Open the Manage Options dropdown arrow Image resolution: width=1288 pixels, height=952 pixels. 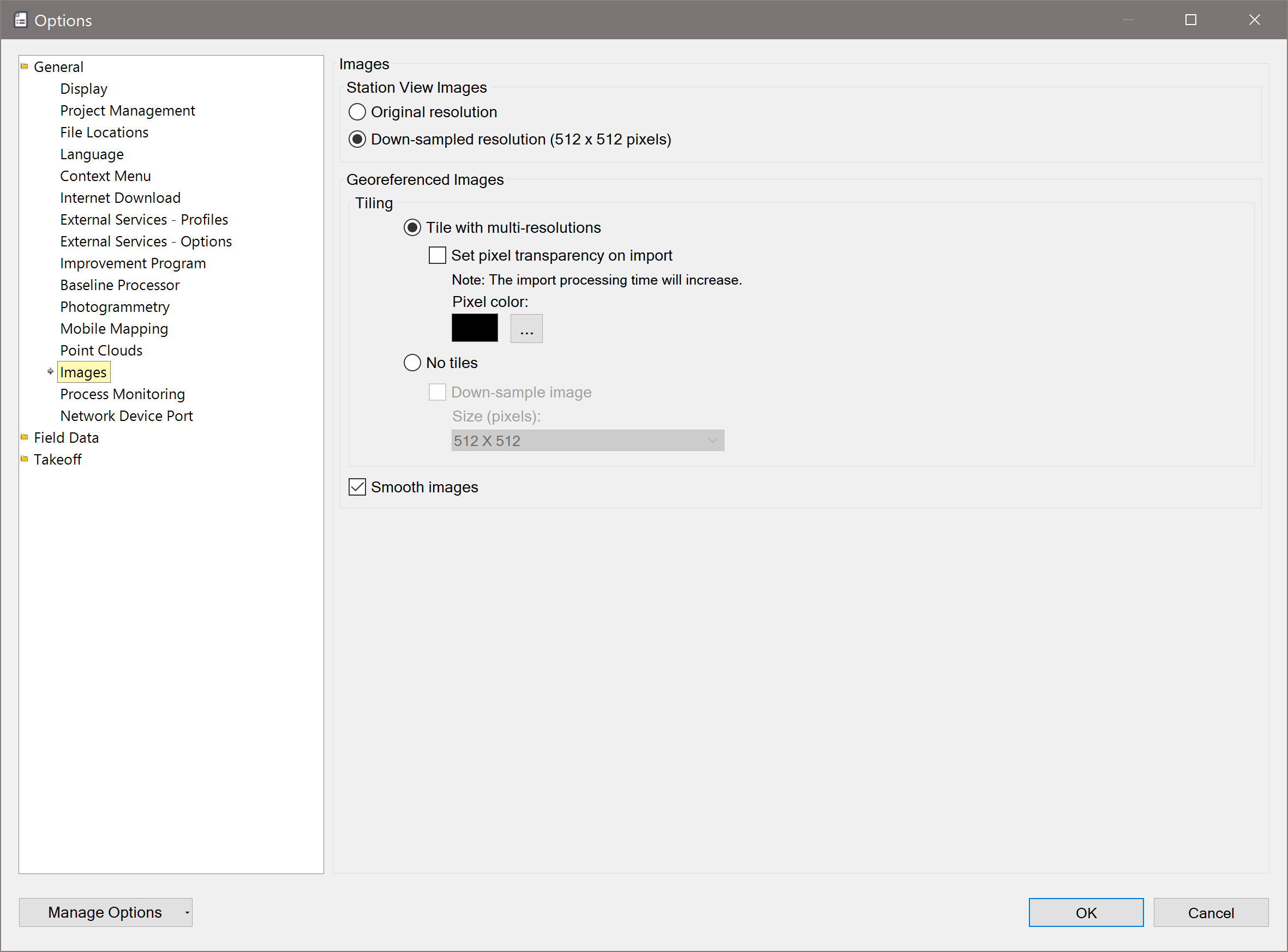[x=187, y=912]
